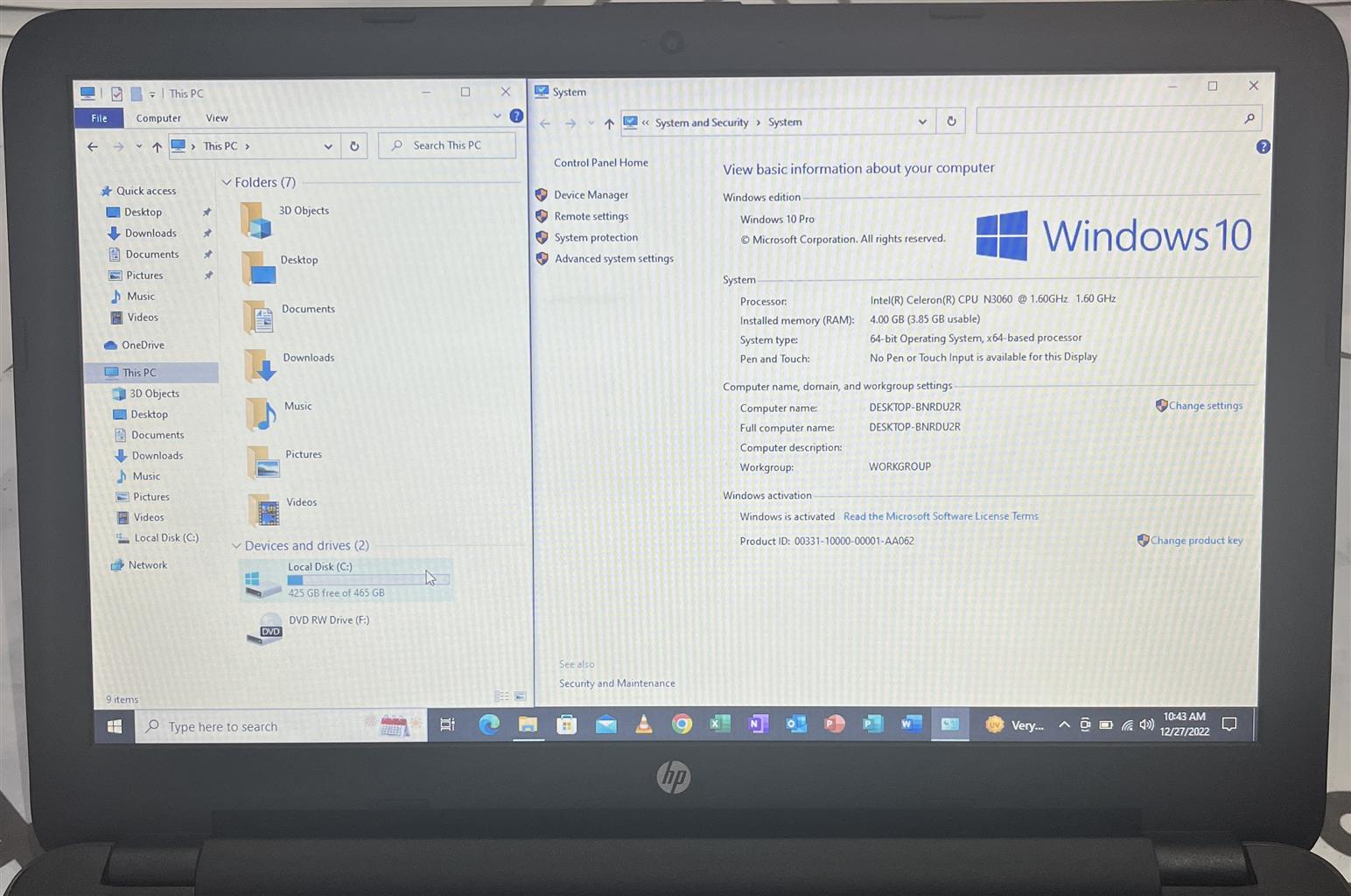Expand the File Explorer ribbon chevron
The image size is (1351, 896).
(x=497, y=116)
